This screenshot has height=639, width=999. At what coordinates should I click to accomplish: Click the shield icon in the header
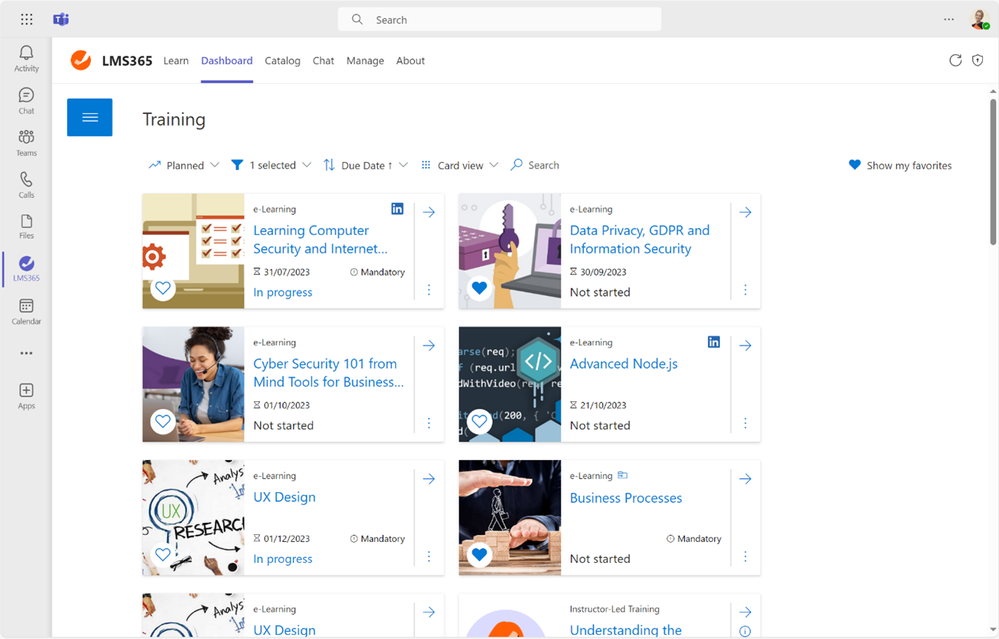pos(977,61)
